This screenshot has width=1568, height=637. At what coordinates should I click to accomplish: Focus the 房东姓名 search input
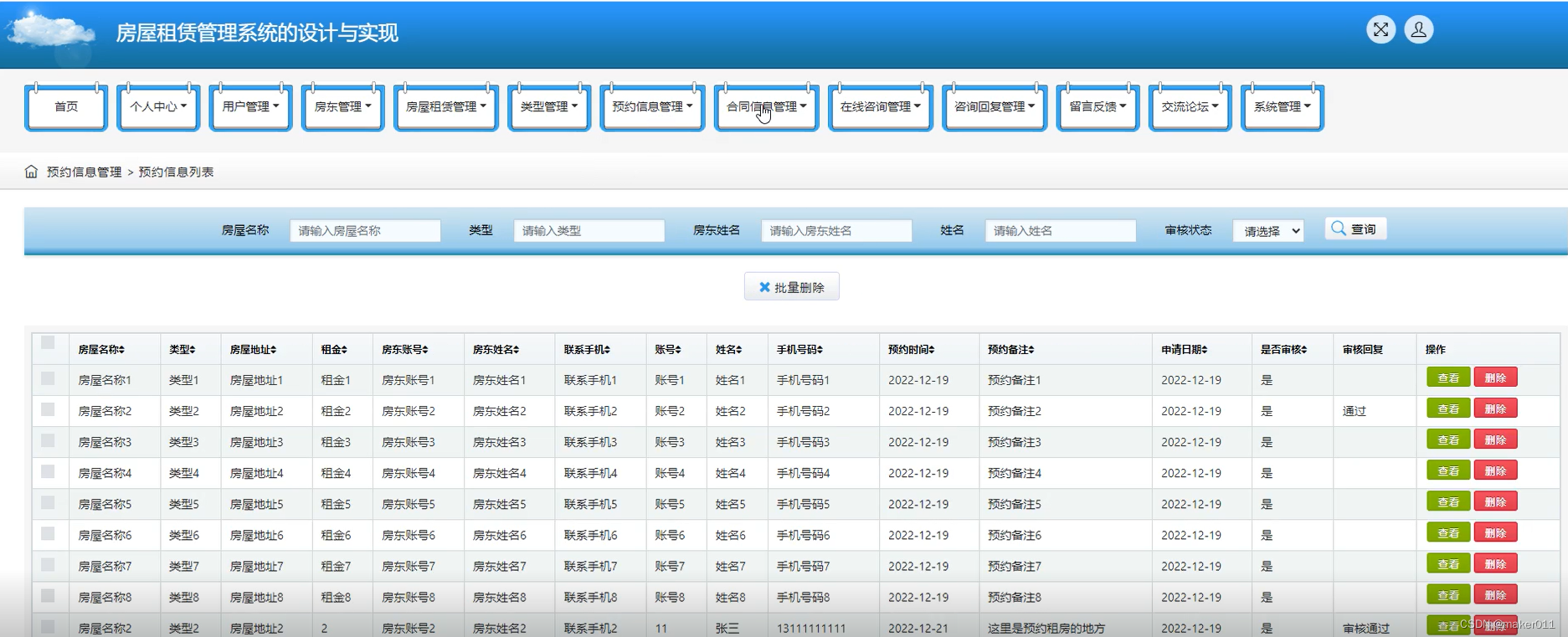[x=836, y=231]
